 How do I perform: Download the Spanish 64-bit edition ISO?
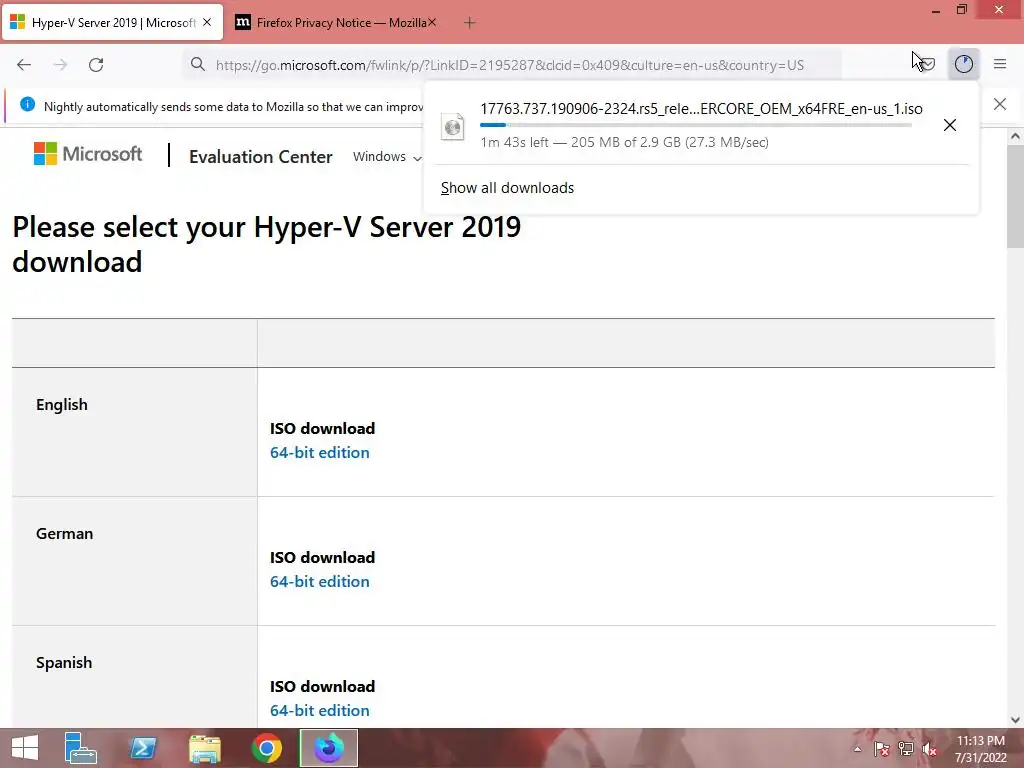click(x=320, y=711)
